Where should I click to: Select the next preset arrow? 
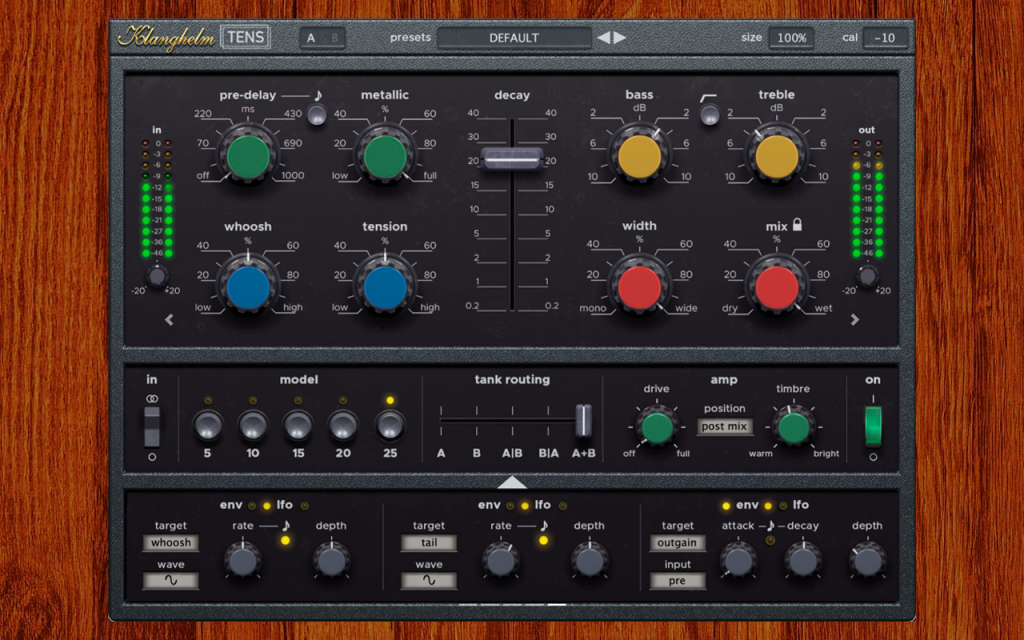point(619,38)
